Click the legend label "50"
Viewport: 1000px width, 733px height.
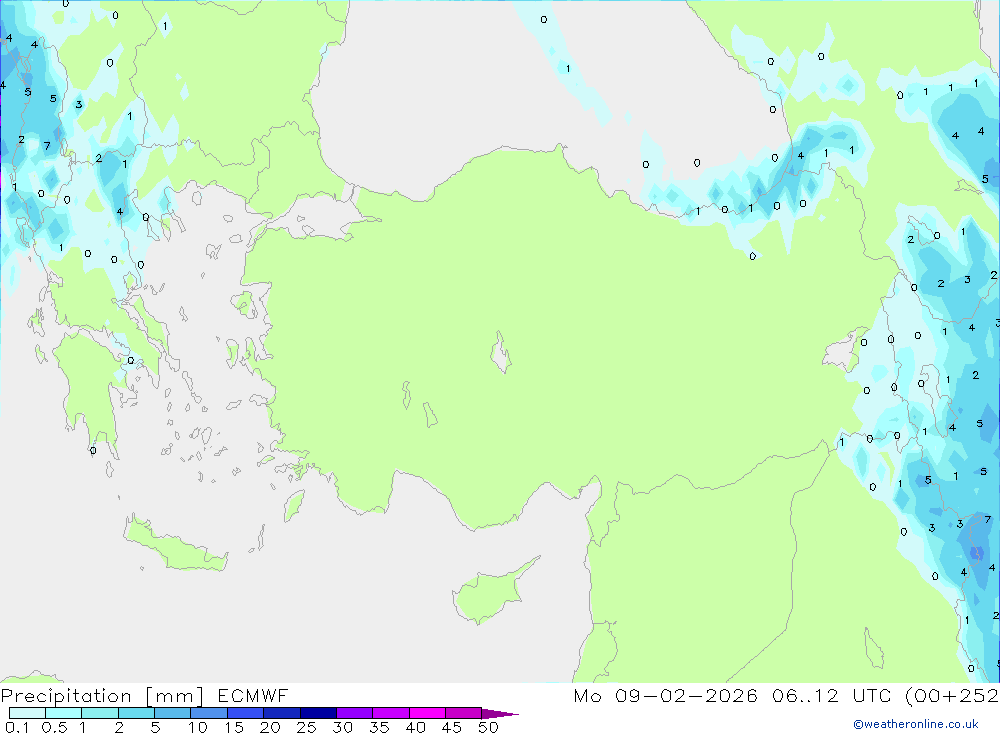pyautogui.click(x=488, y=727)
